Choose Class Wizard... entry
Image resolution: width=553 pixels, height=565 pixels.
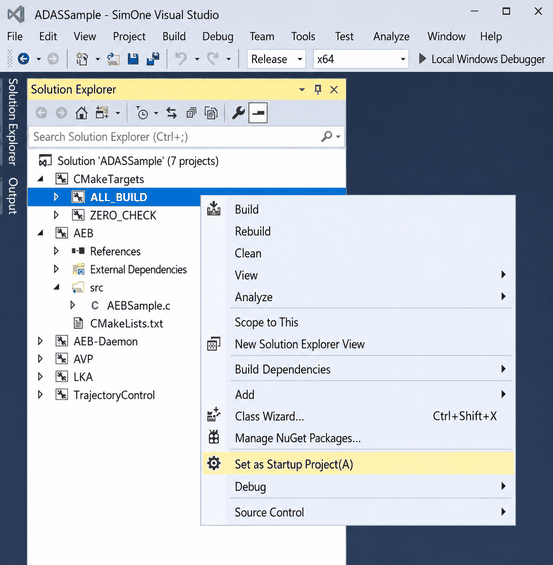tap(358, 416)
